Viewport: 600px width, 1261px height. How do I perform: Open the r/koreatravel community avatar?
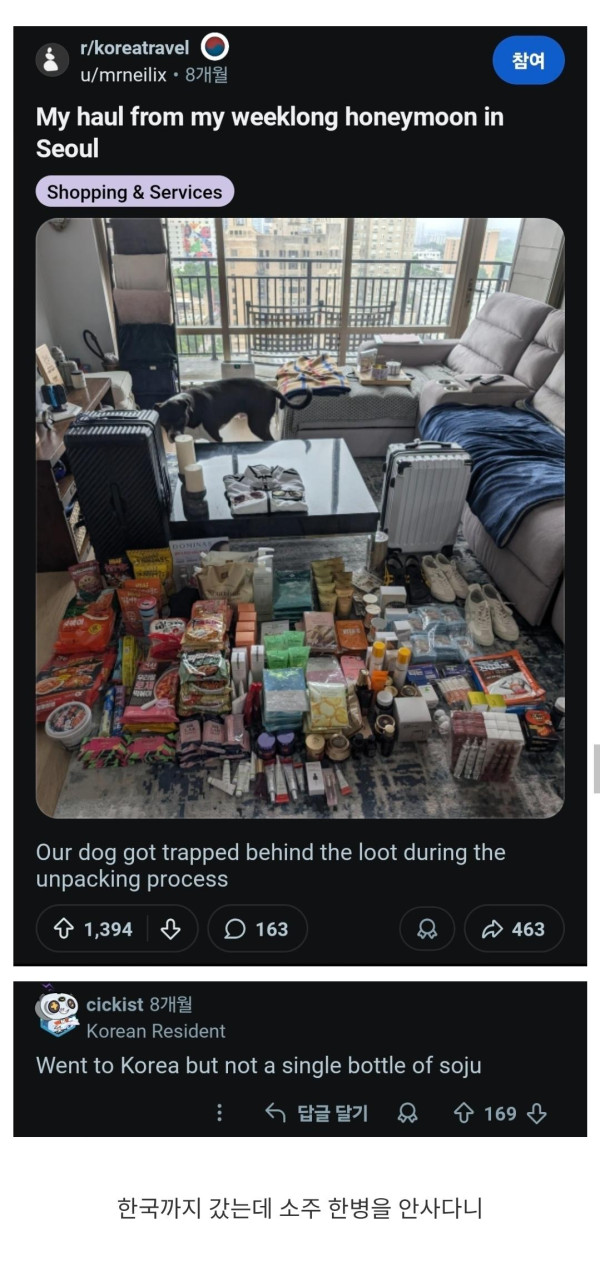(52, 60)
